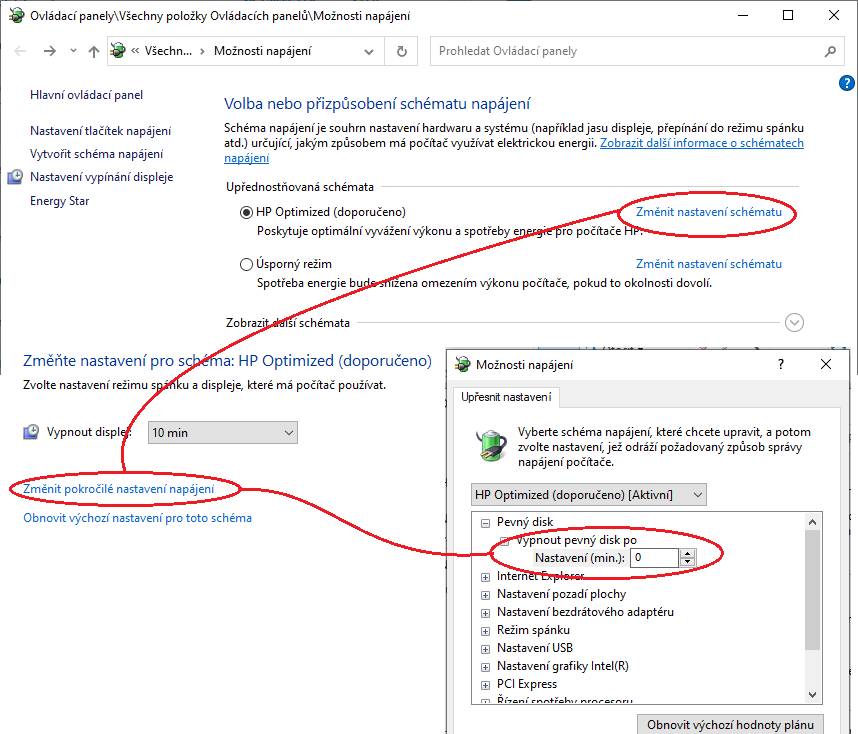This screenshot has height=734, width=858.
Task: Click Obnovit výchozí nastavení pro toto schéma
Action: 137,518
